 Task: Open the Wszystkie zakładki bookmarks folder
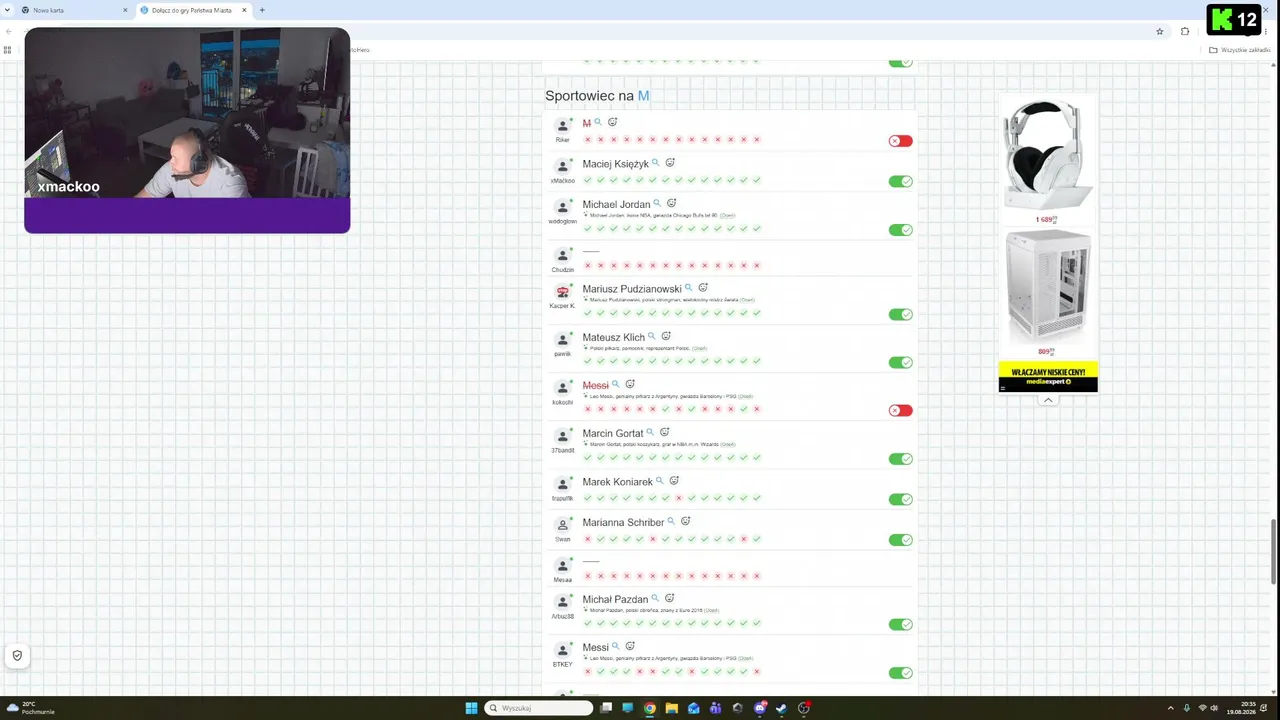[x=1241, y=50]
